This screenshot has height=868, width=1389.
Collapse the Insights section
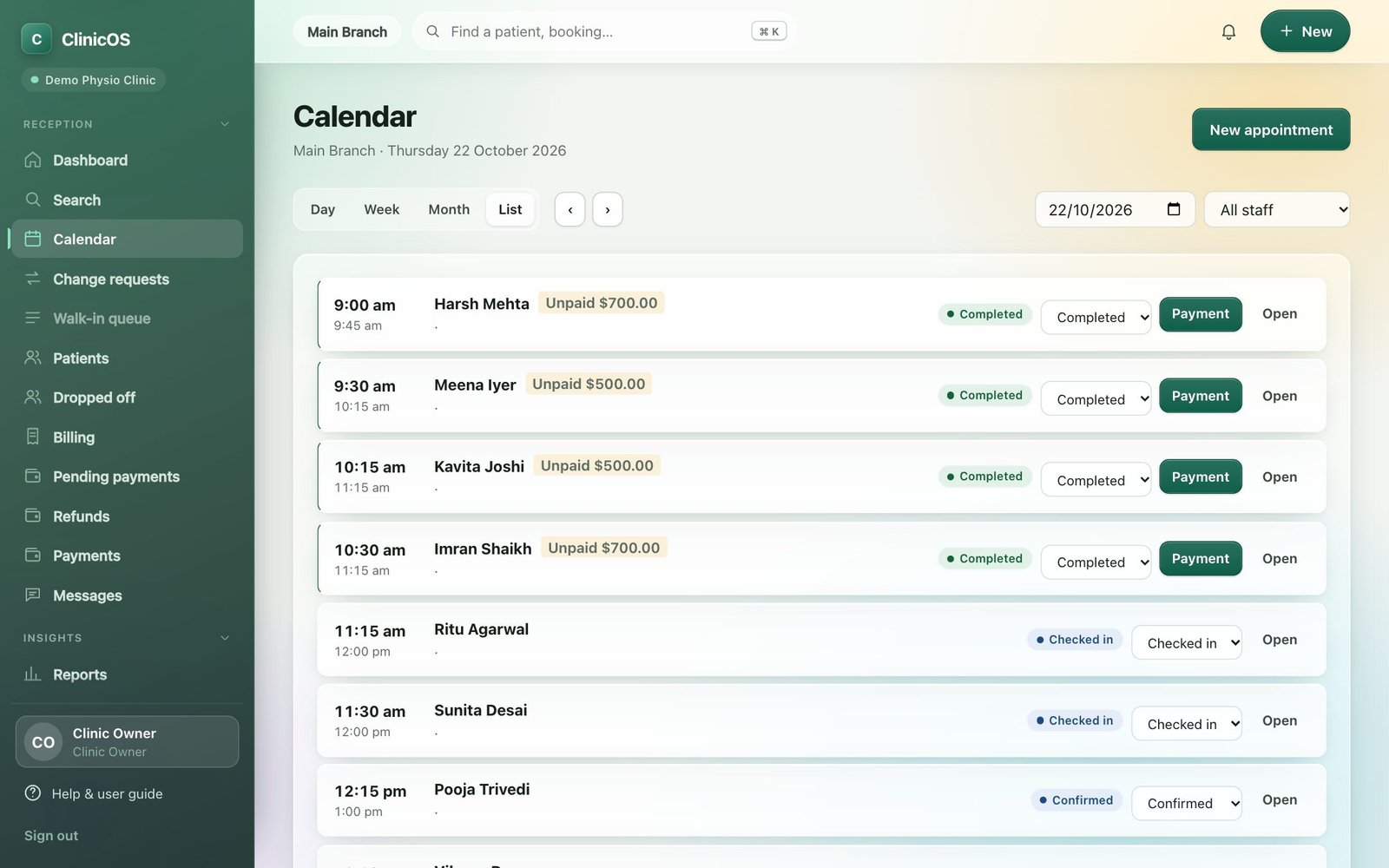[x=225, y=638]
